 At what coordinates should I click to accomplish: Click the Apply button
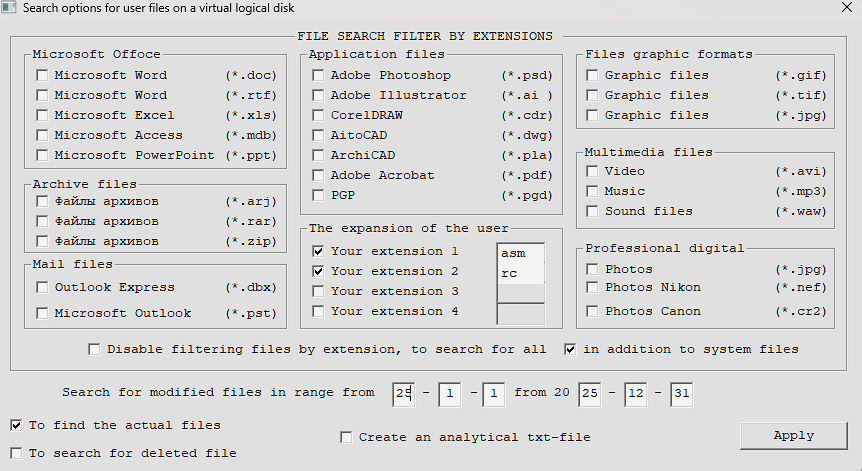click(x=793, y=436)
